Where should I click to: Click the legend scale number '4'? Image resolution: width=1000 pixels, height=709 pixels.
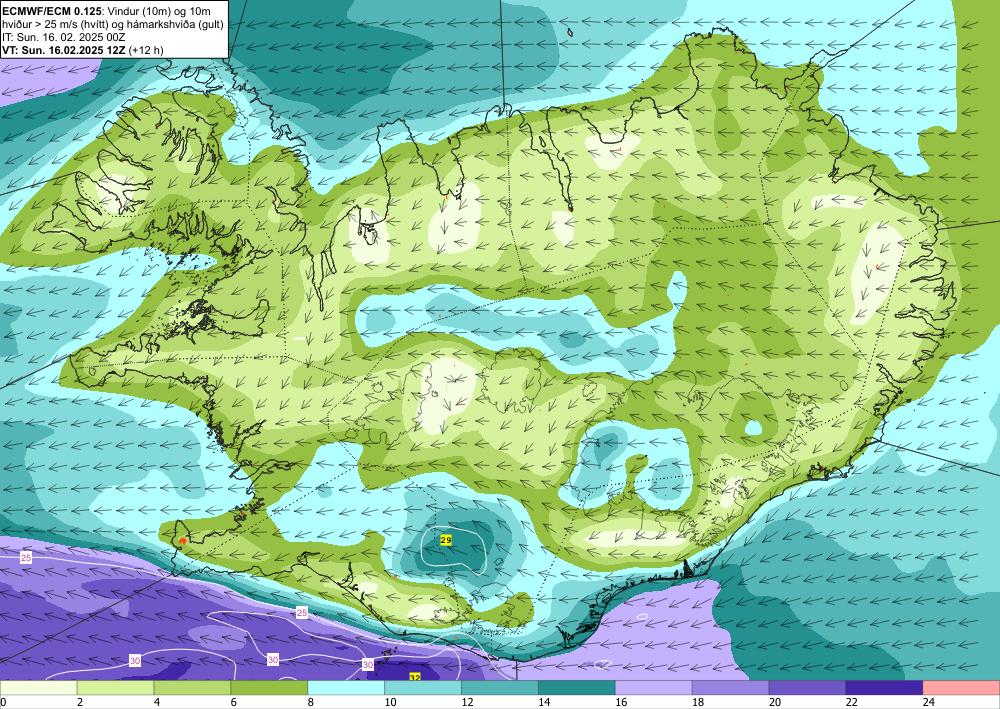click(x=157, y=702)
